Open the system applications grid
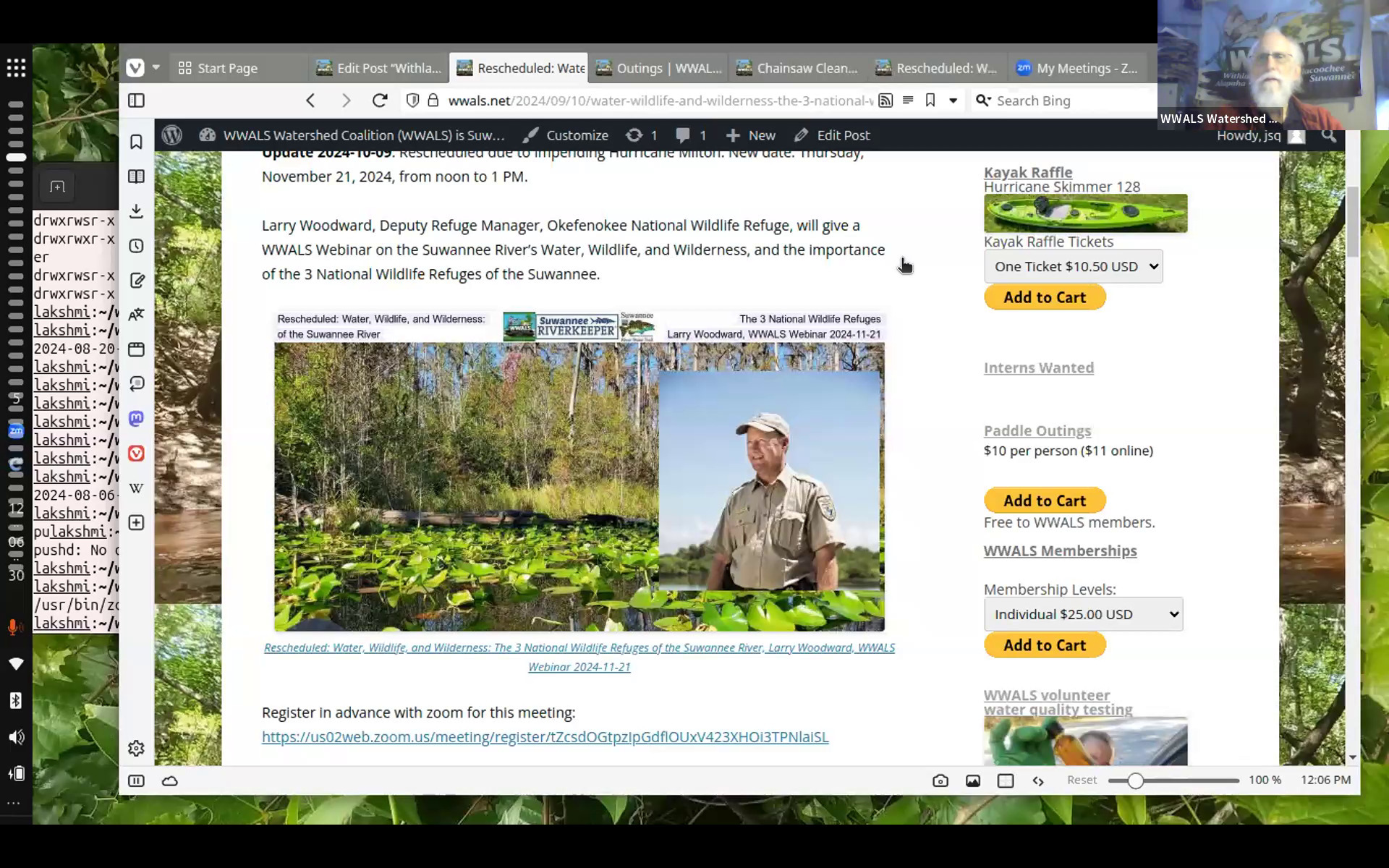 pyautogui.click(x=16, y=68)
